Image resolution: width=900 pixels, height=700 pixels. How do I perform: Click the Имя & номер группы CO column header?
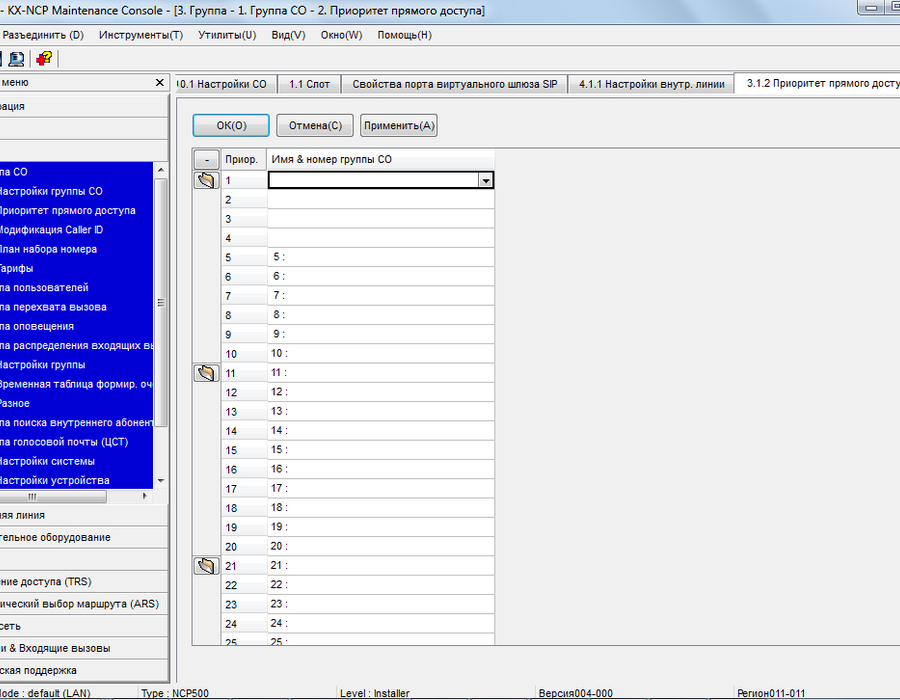pos(381,160)
